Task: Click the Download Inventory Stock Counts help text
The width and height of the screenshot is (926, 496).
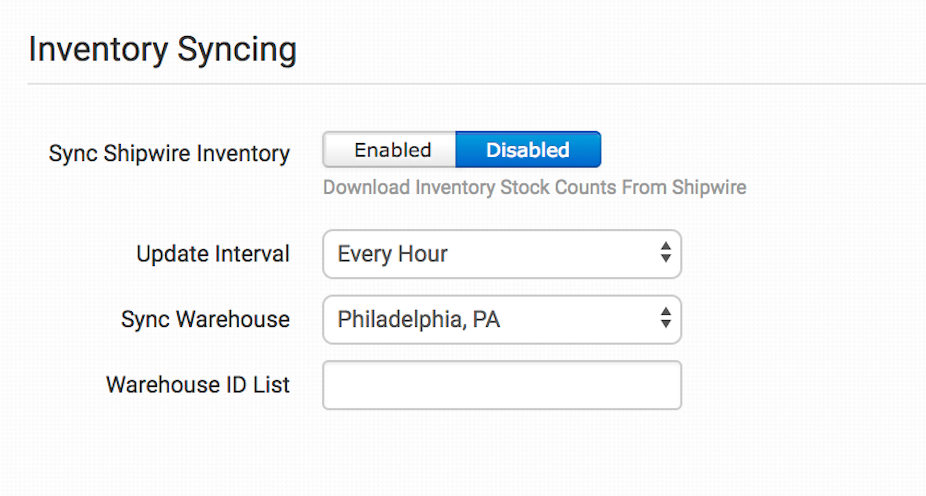Action: click(534, 187)
